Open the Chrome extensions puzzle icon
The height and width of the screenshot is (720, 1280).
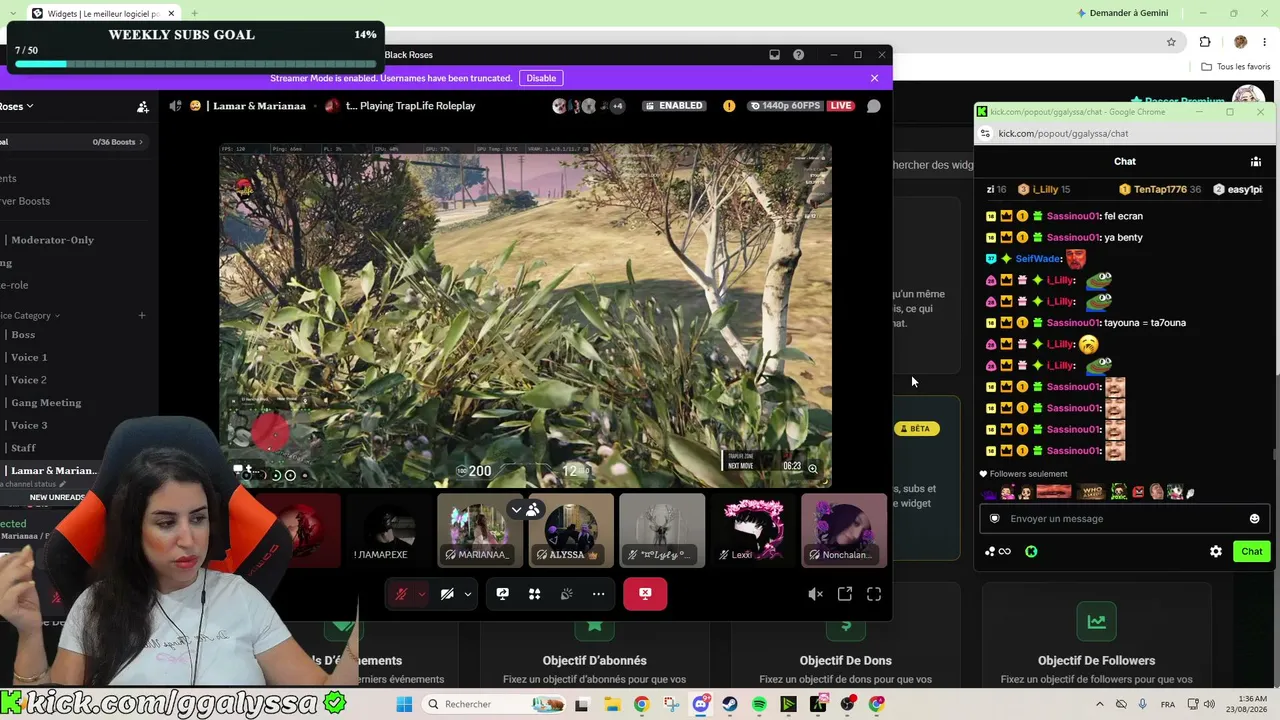[x=1205, y=42]
